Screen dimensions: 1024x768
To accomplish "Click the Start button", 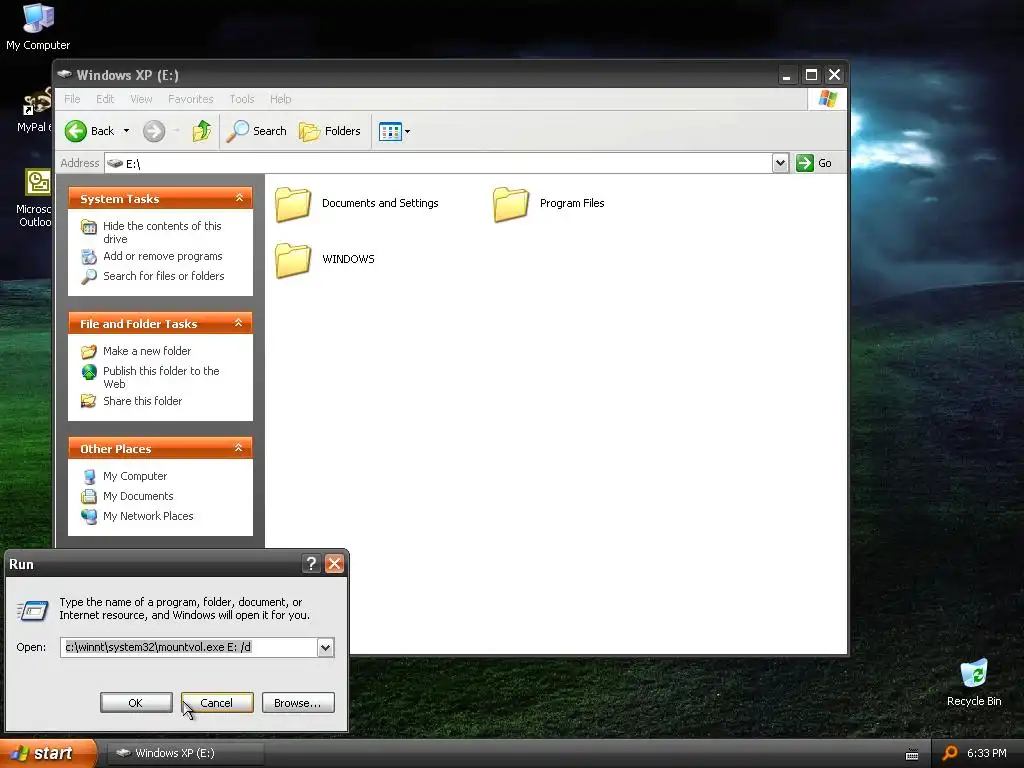I will [x=47, y=754].
